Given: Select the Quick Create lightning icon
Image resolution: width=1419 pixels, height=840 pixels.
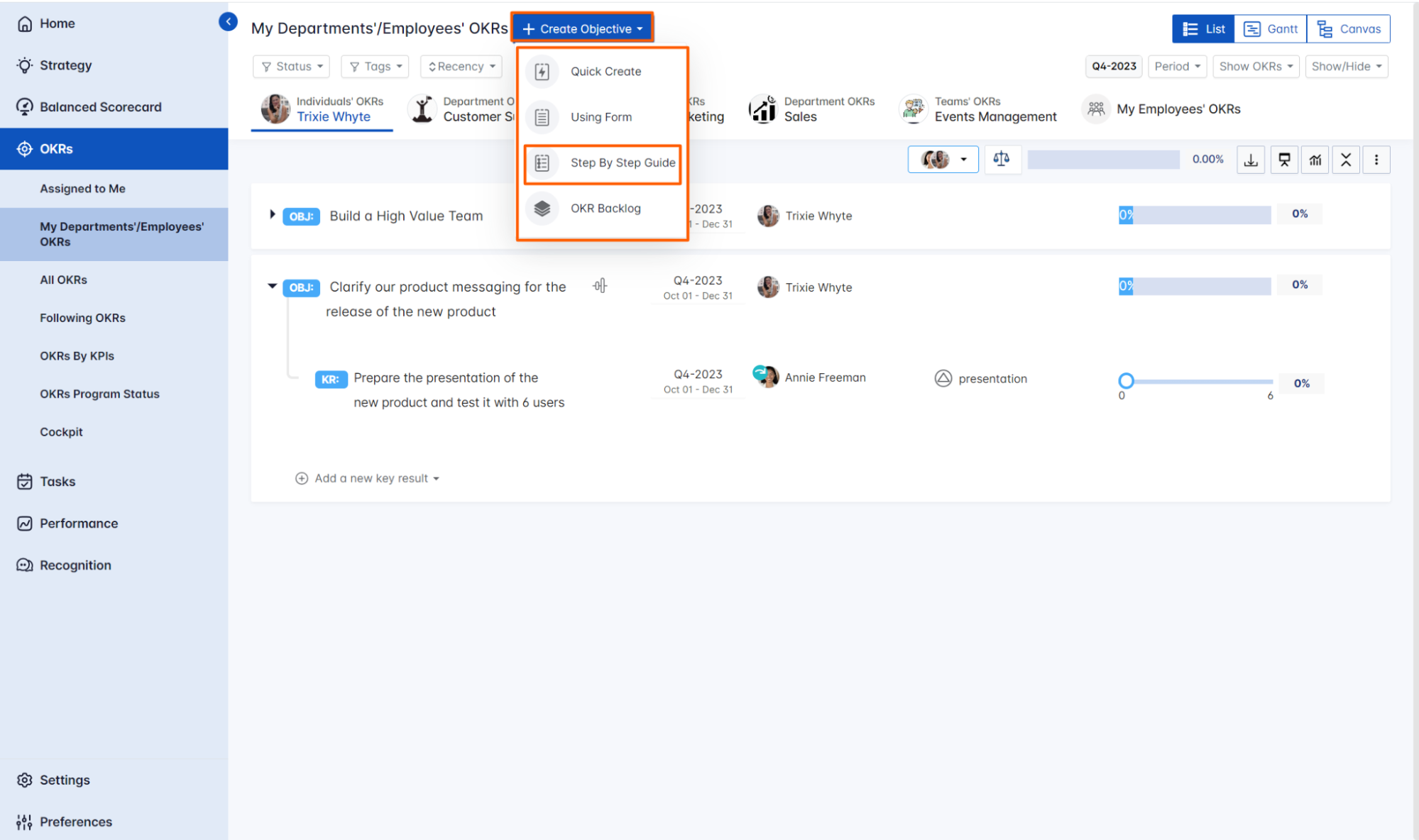Looking at the screenshot, I should [x=542, y=71].
